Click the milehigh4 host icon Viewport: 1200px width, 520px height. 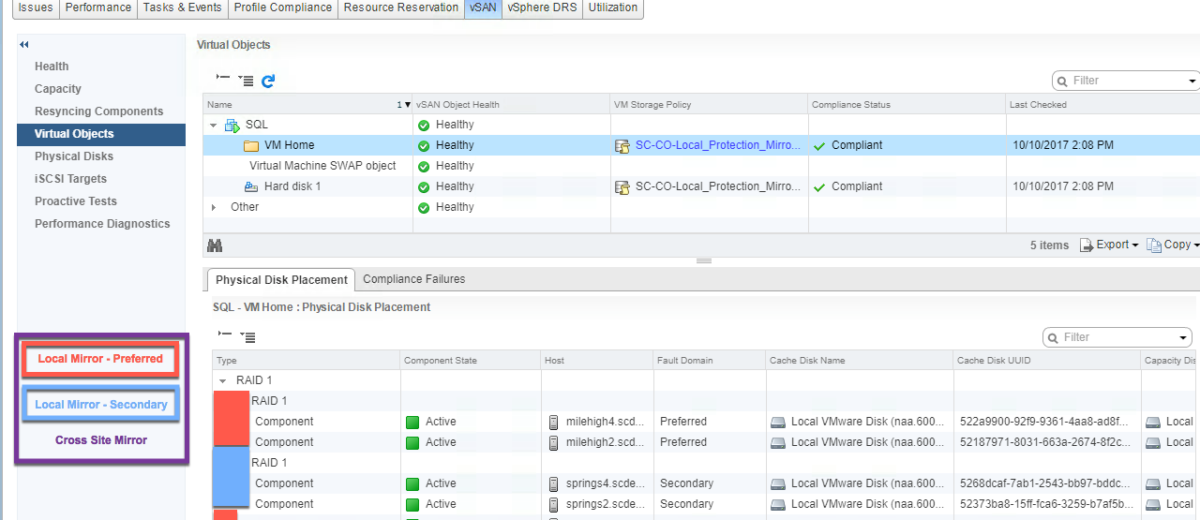(554, 422)
